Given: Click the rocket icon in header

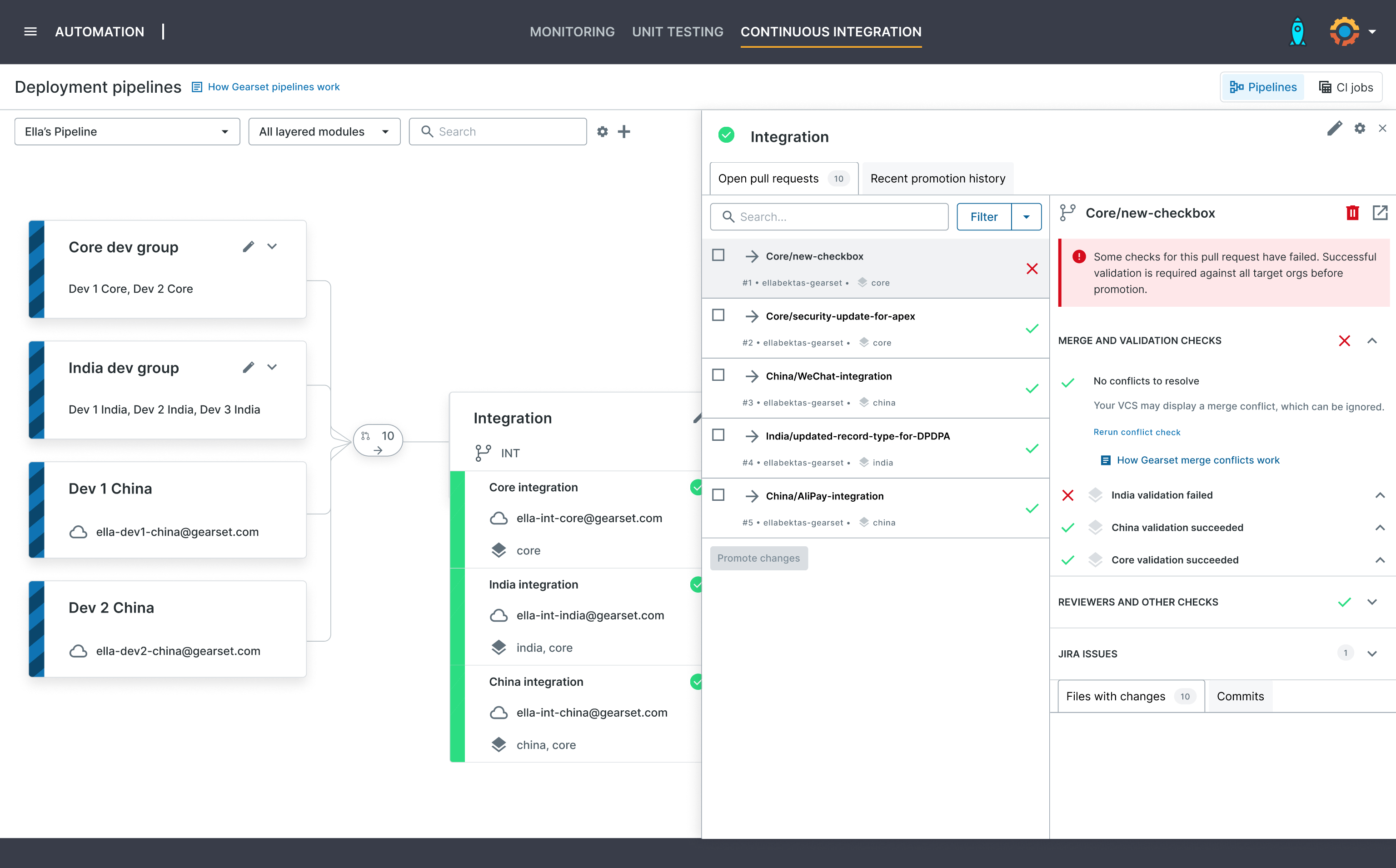Looking at the screenshot, I should [x=1297, y=31].
